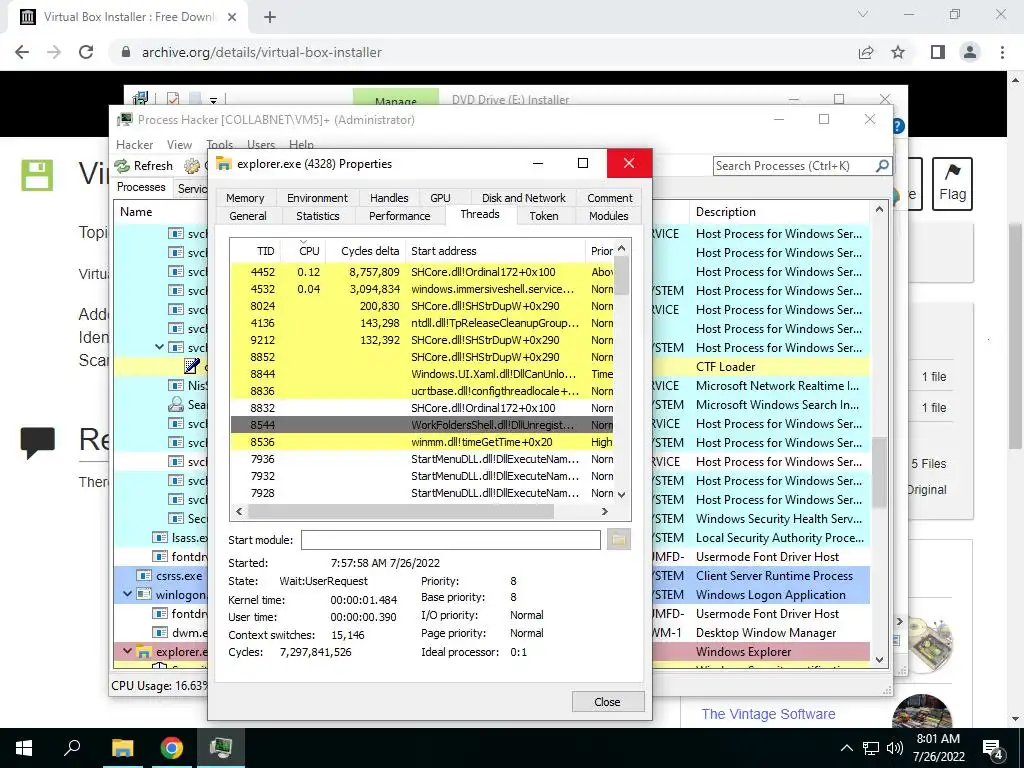Open the View menu in Process Hacker
Screen dimensions: 1024x768
[x=179, y=144]
